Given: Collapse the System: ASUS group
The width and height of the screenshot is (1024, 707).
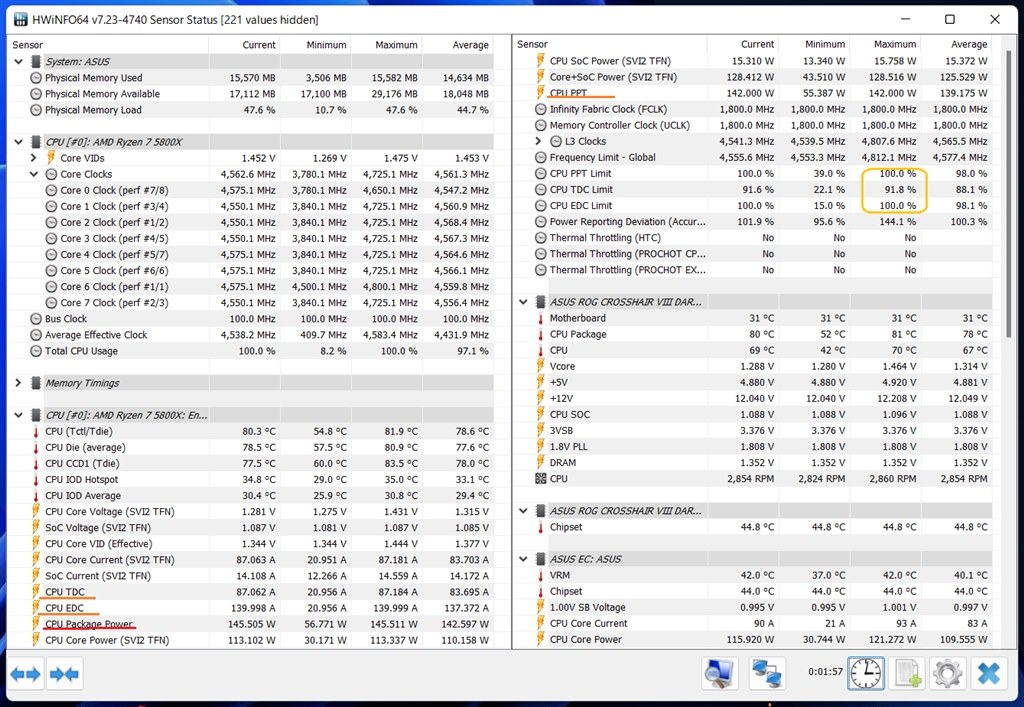Looking at the screenshot, I should pos(18,61).
